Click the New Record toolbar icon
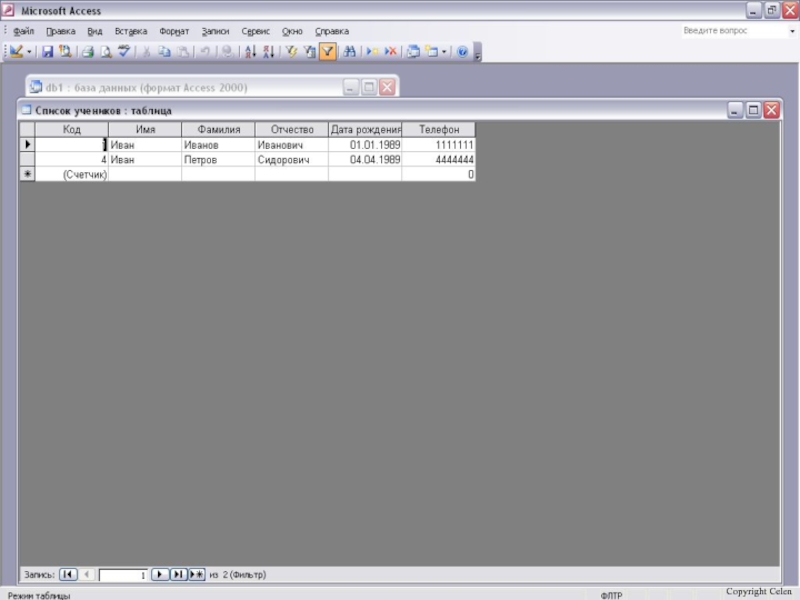Screen dimensions: 800x600 pyautogui.click(x=372, y=52)
